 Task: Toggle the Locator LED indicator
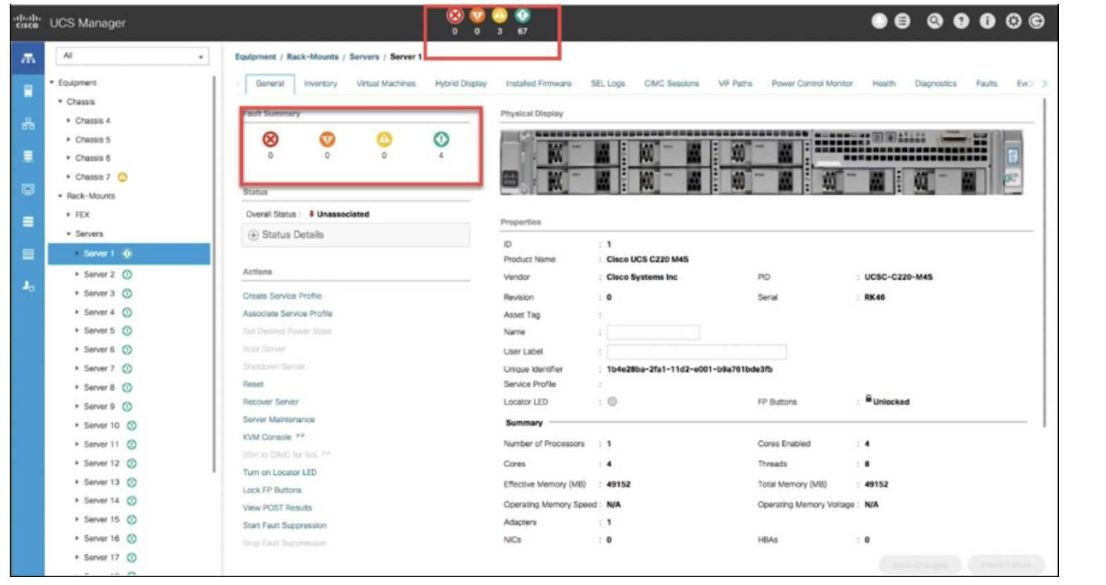tap(612, 402)
